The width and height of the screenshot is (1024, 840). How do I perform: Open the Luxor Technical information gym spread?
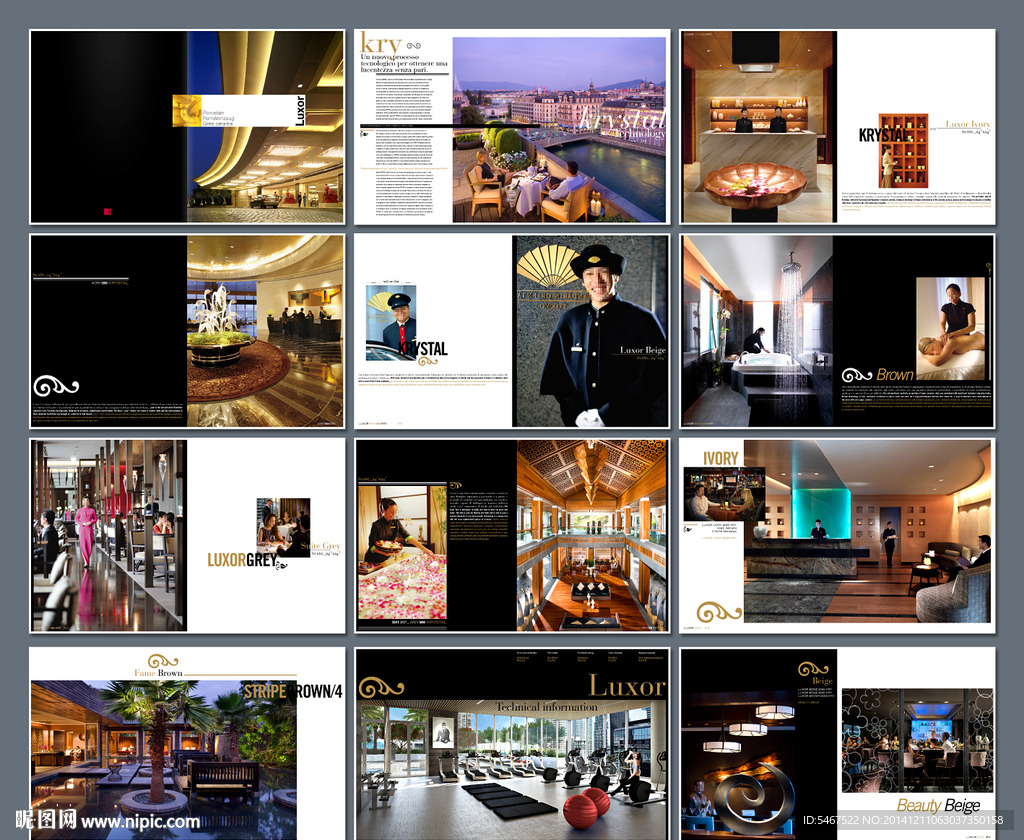pos(511,743)
